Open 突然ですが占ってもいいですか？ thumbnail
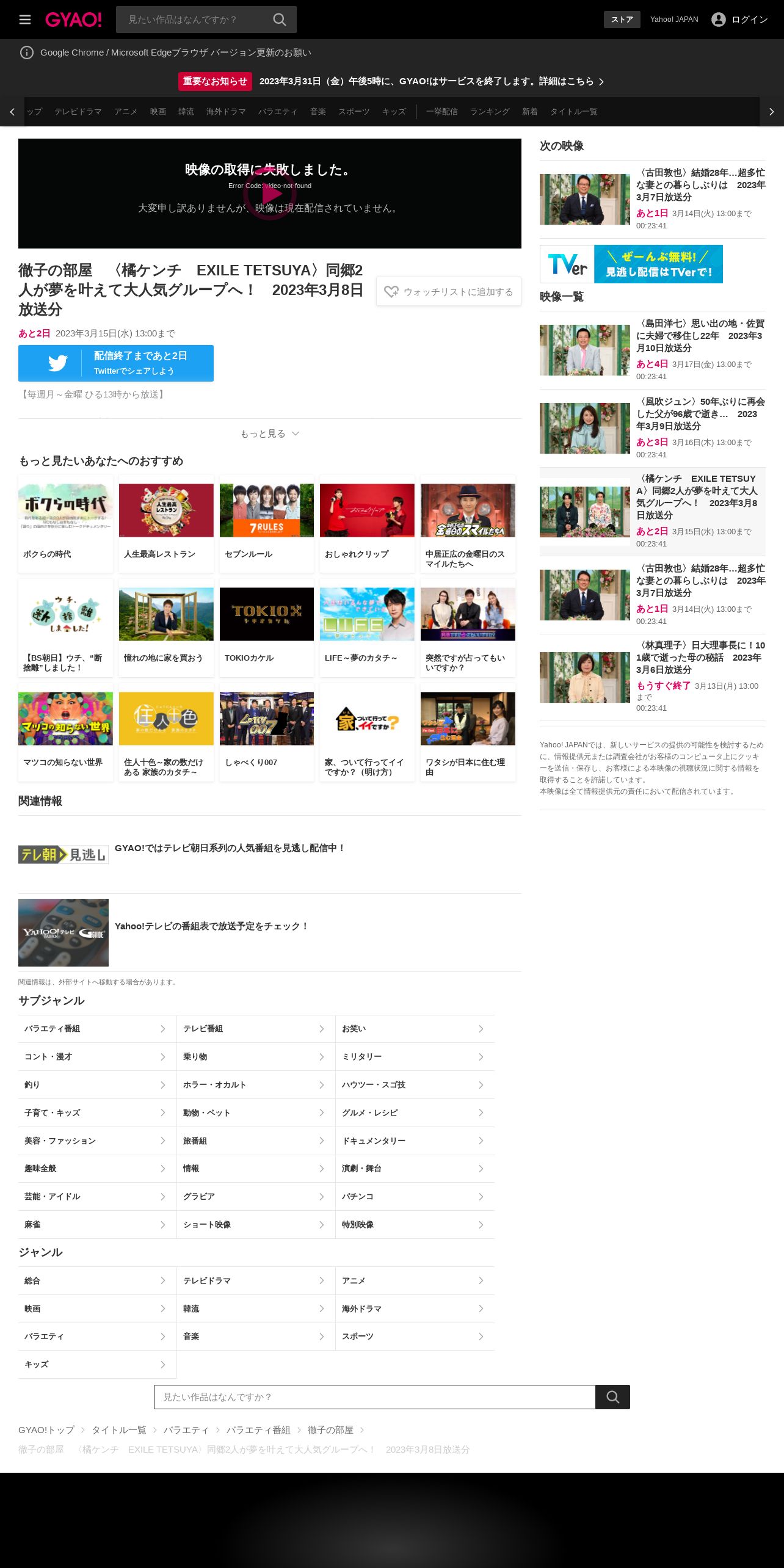This screenshot has width=784, height=1568. point(468,614)
